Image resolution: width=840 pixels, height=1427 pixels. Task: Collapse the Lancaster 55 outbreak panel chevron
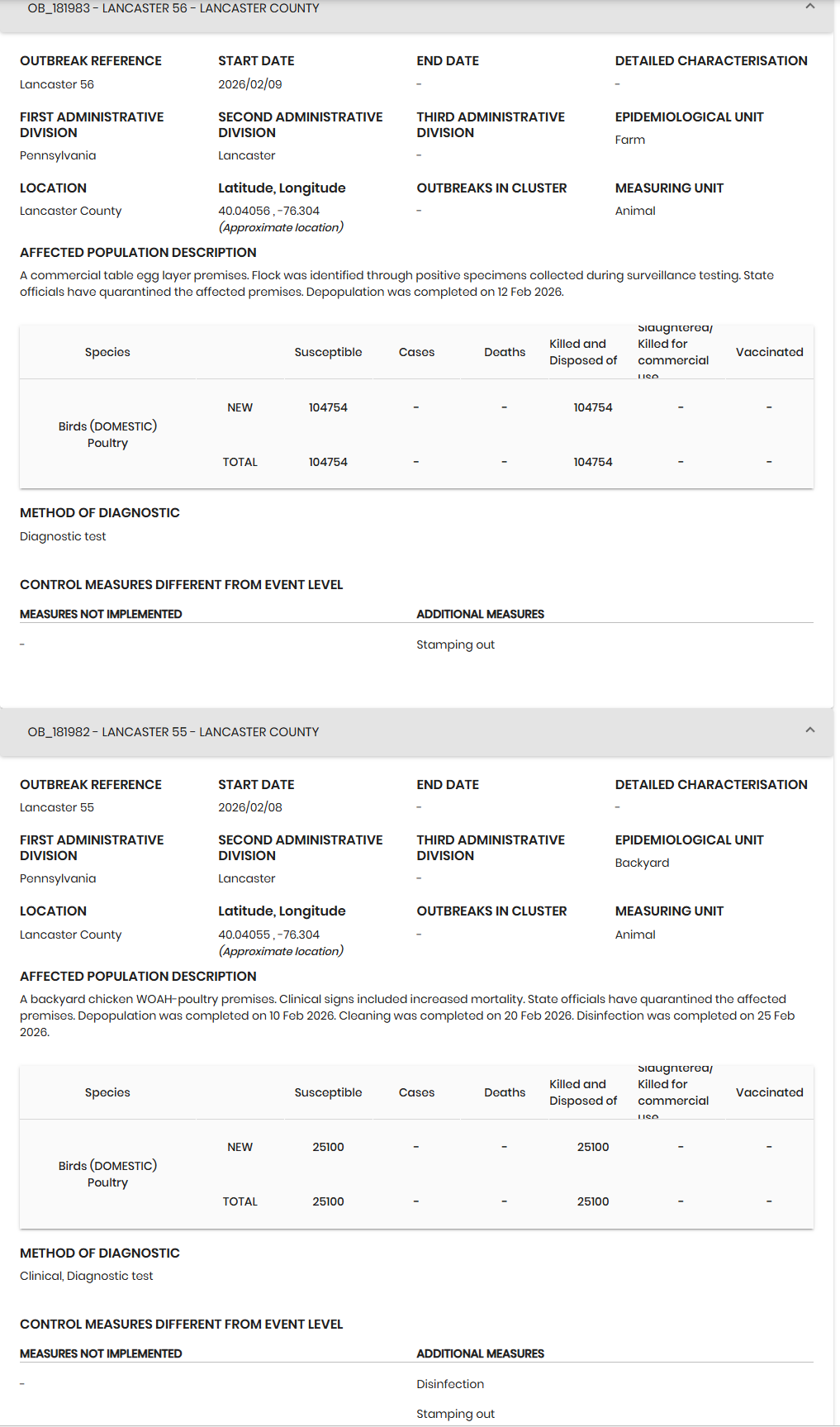tap(810, 730)
